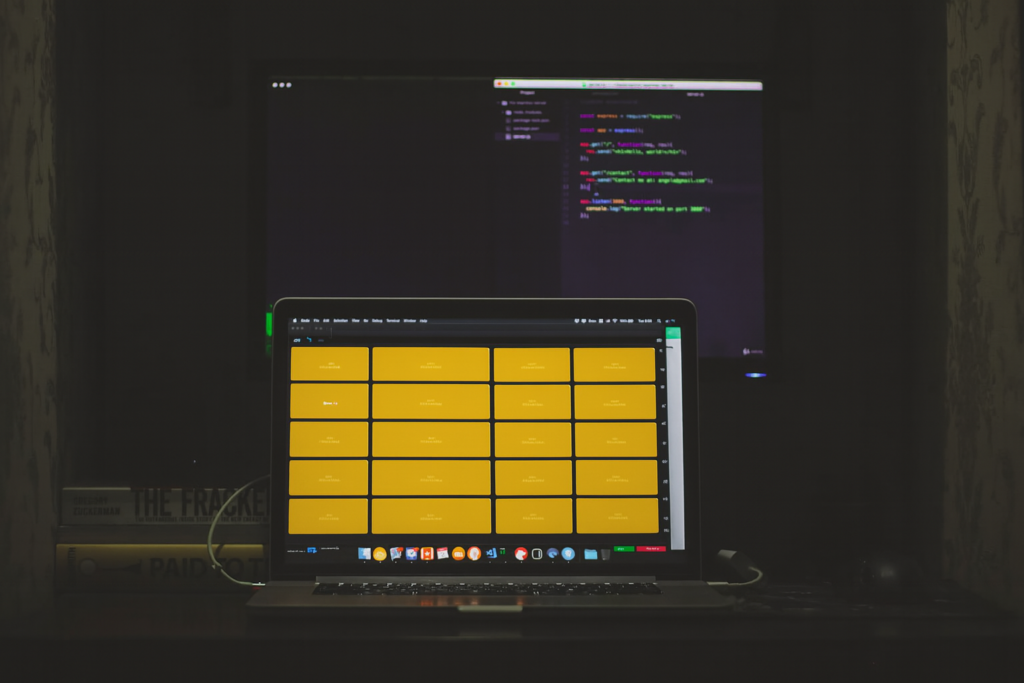Open the blue folder stack in dock
Image resolution: width=1024 pixels, height=683 pixels.
590,553
